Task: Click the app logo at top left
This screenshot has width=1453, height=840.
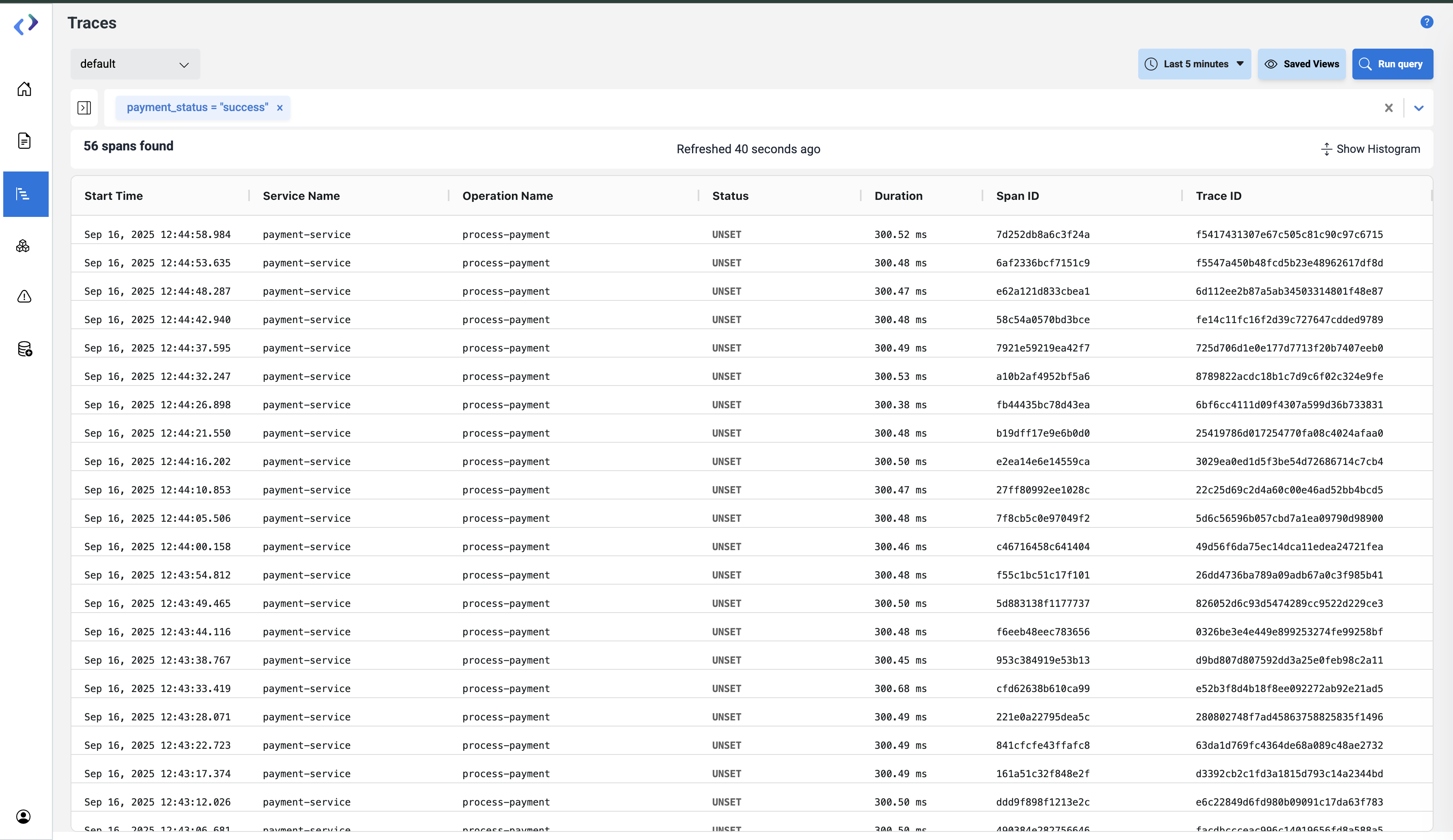Action: point(26,25)
